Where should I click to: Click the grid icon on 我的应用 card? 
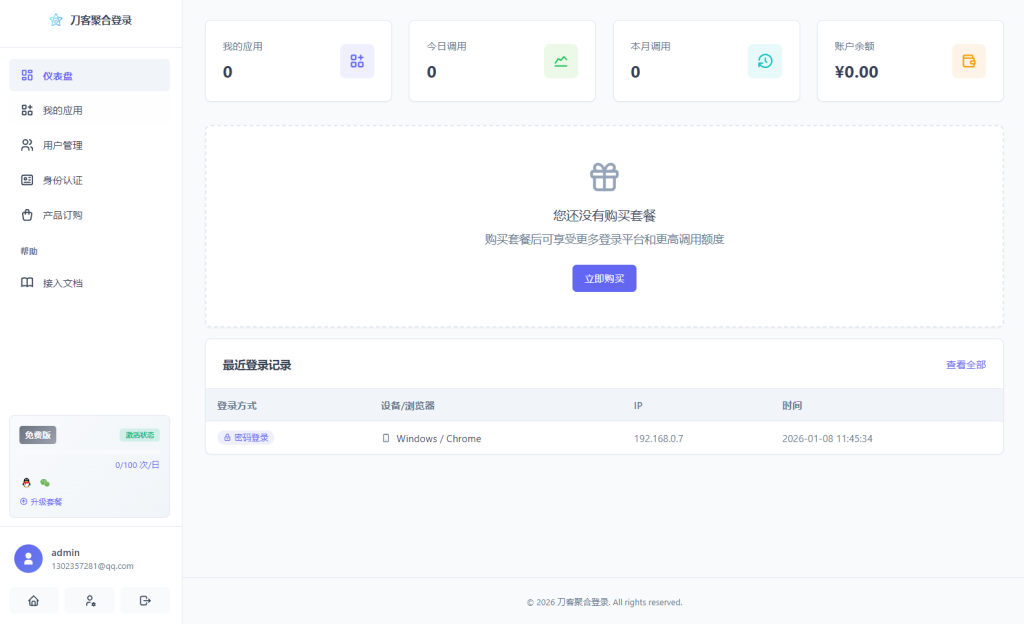(x=357, y=61)
